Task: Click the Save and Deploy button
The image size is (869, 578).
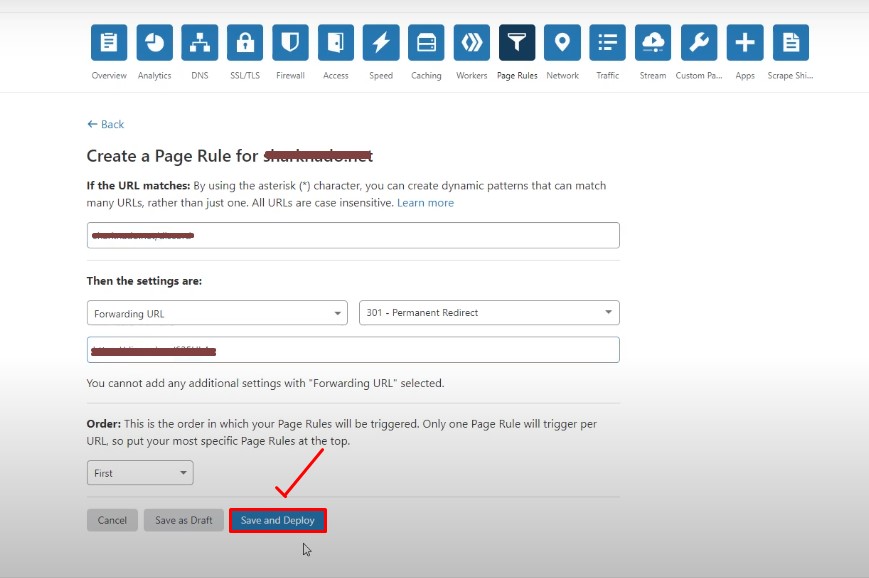Action: pyautogui.click(x=278, y=520)
